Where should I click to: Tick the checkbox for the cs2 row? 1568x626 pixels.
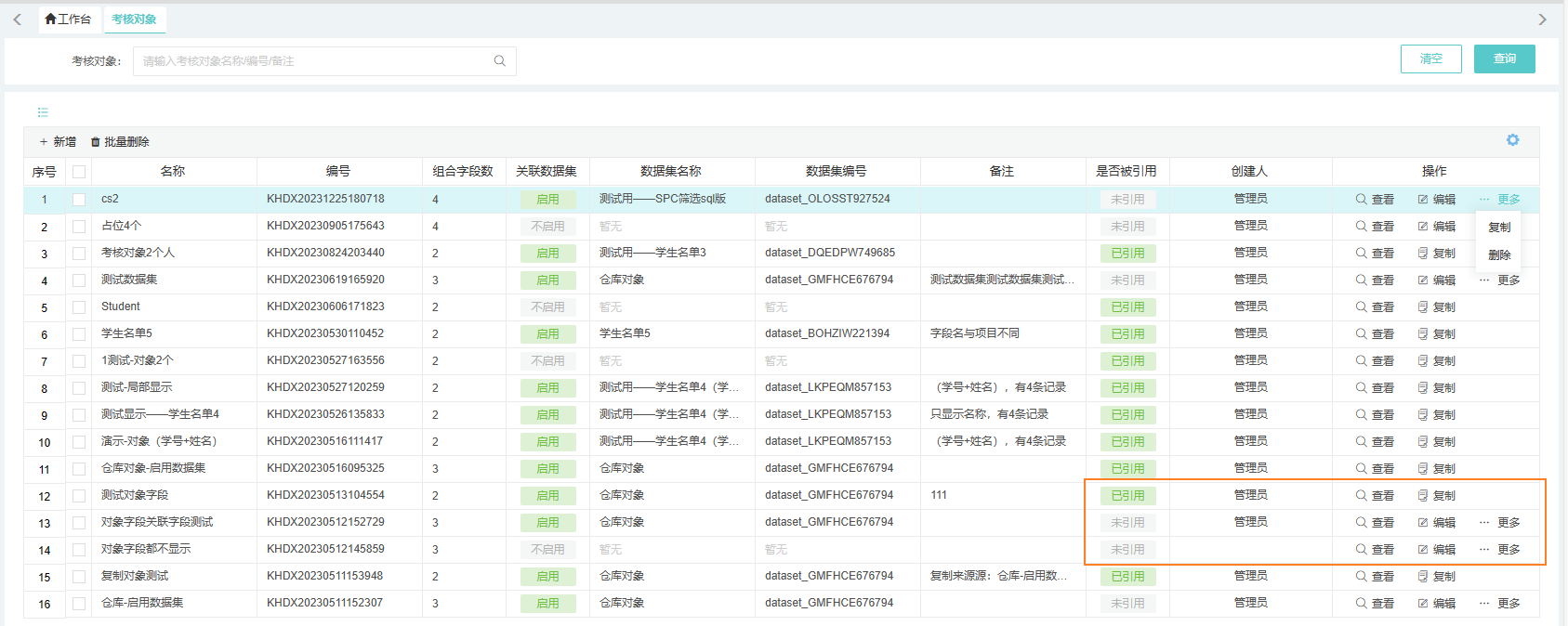pyautogui.click(x=79, y=200)
